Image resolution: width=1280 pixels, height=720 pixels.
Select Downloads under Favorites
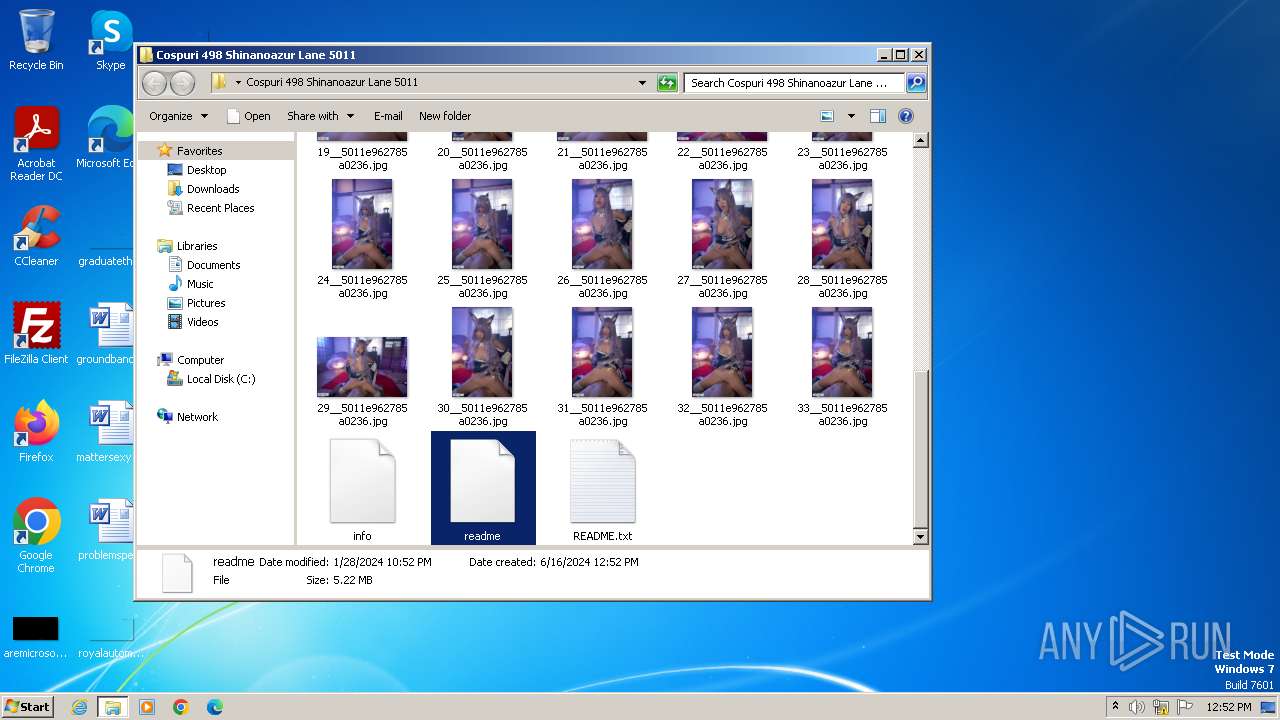coord(212,189)
